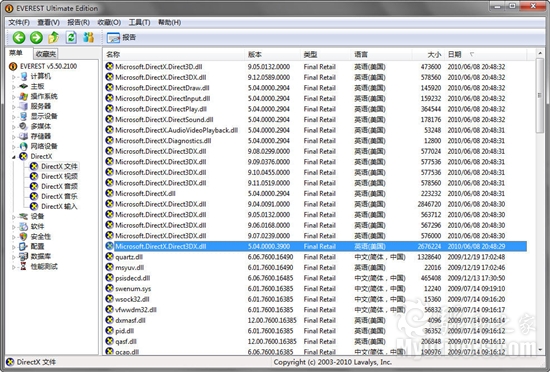Select the swenum.sys row
The image size is (550, 372).
pos(315,289)
